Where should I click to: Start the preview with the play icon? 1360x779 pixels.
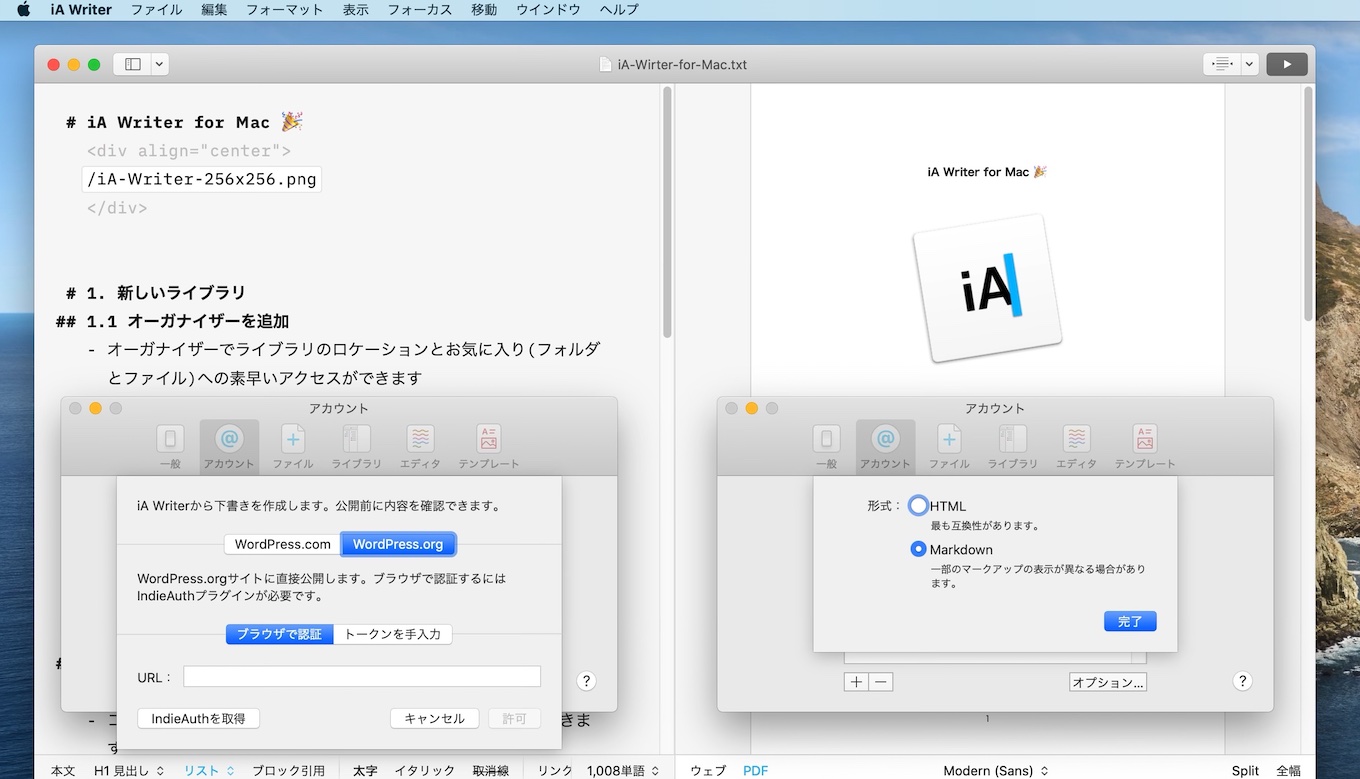coord(1287,63)
